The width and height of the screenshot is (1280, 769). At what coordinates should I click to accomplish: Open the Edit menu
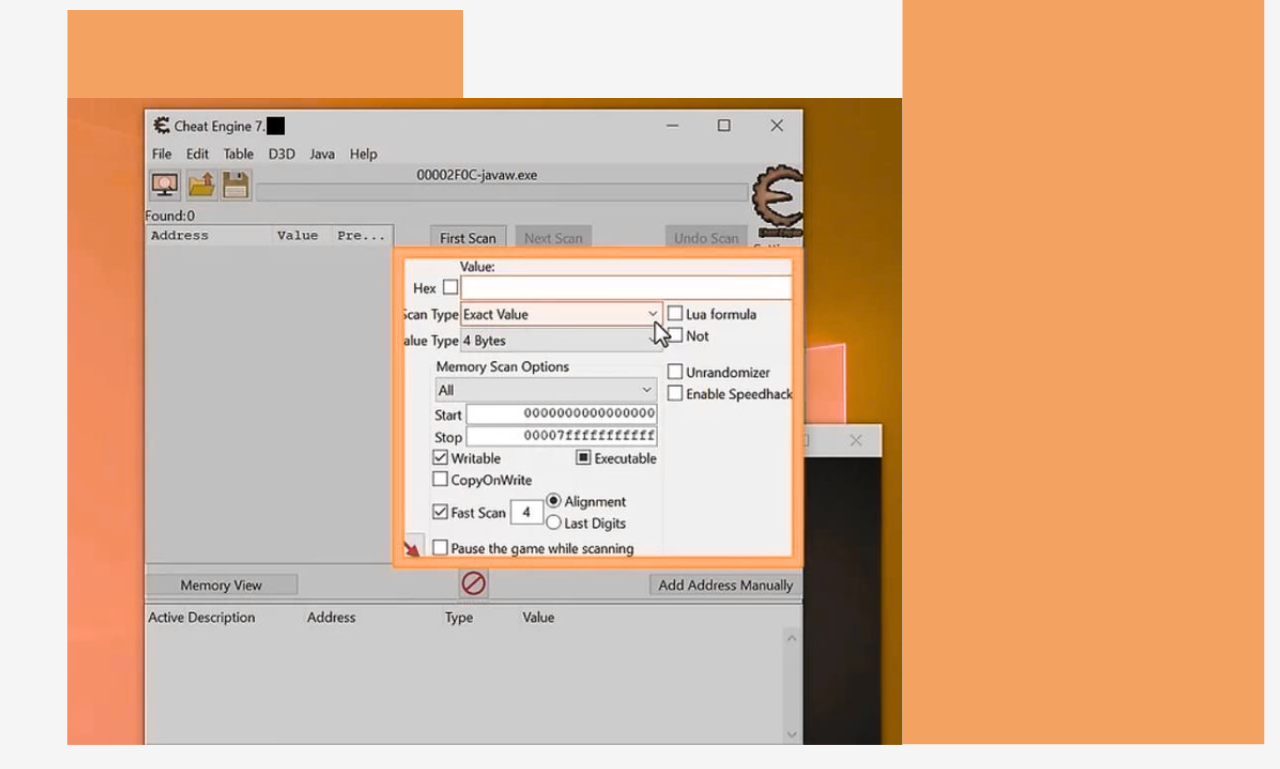198,154
